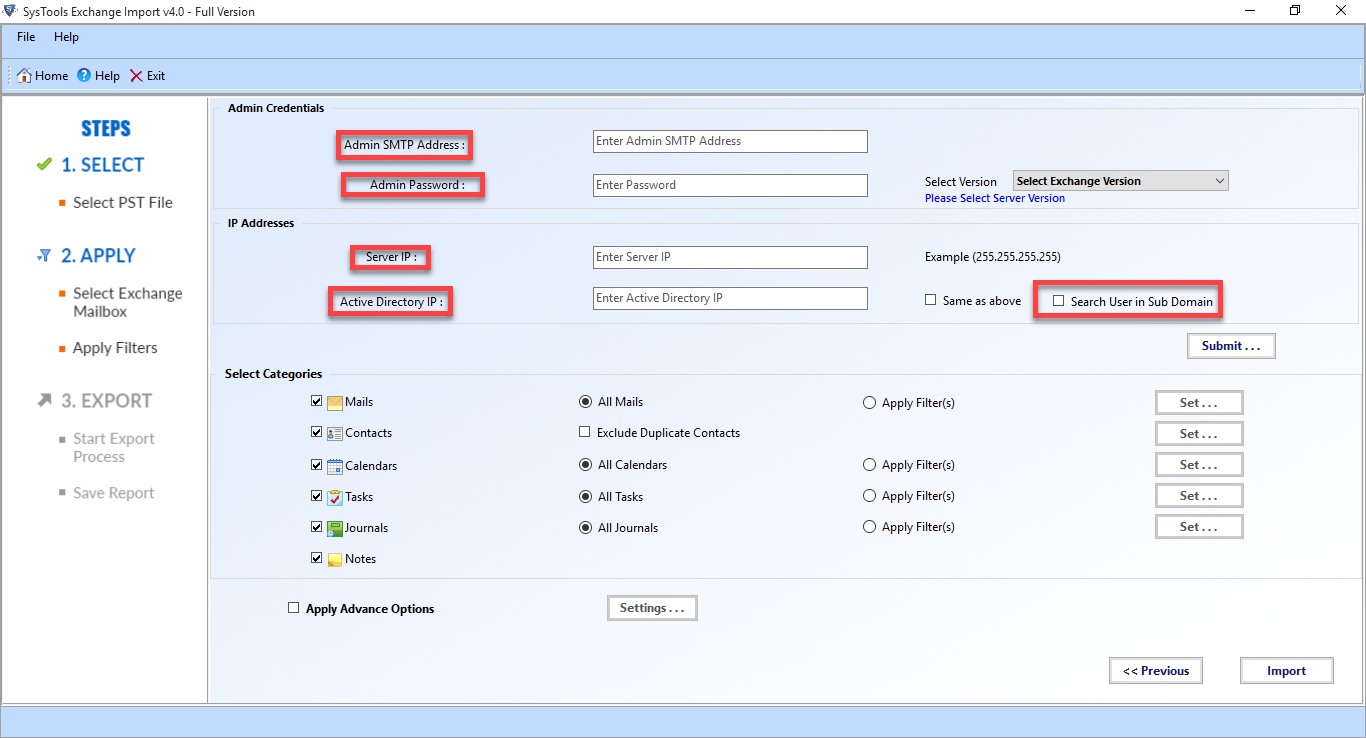Go back with the Previous button

pyautogui.click(x=1156, y=671)
